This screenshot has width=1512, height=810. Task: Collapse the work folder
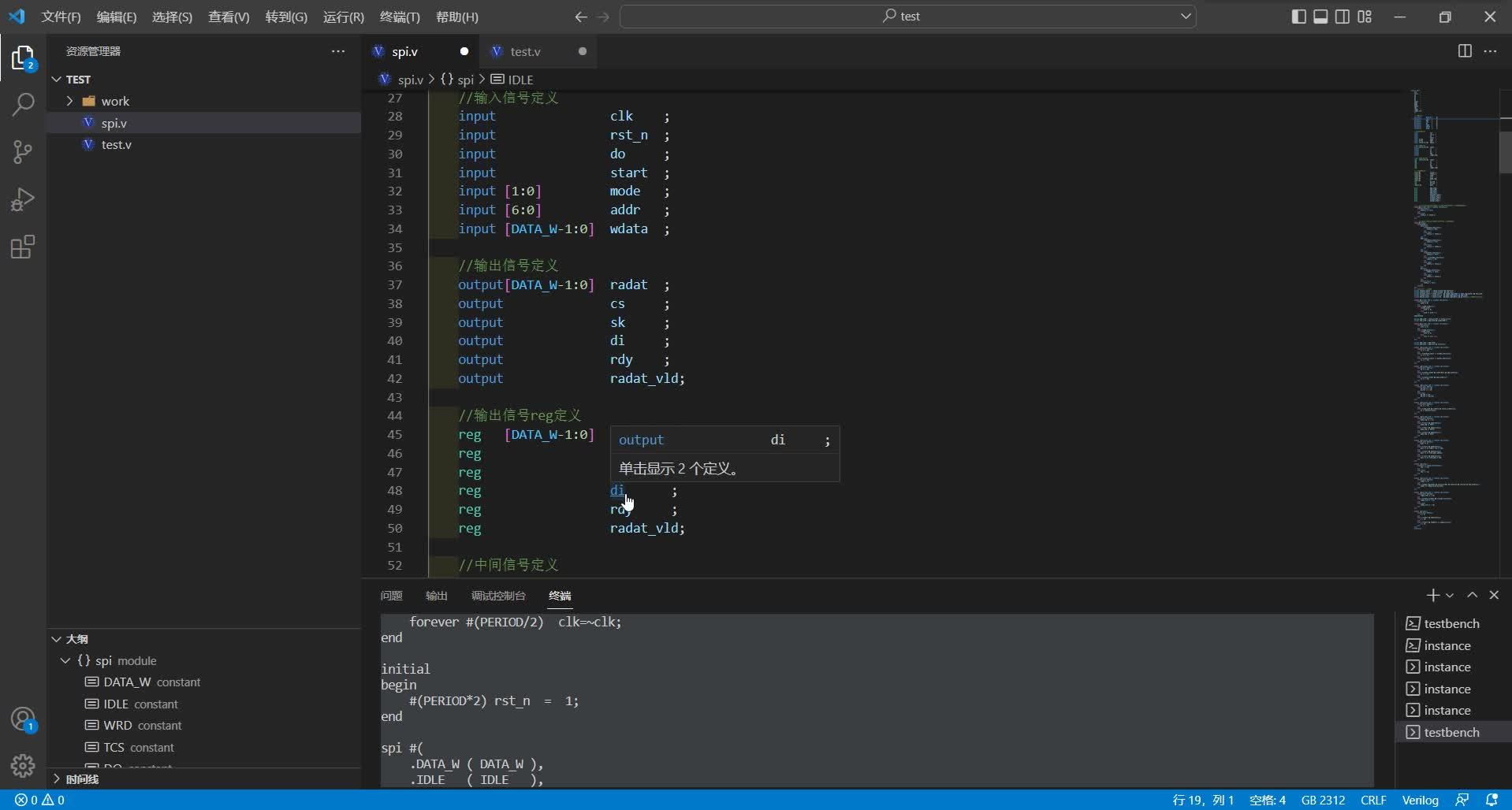(x=70, y=101)
